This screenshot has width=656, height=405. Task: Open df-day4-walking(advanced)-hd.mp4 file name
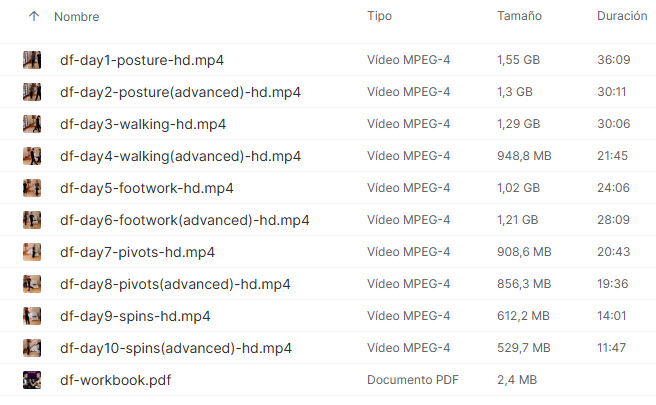pyautogui.click(x=180, y=156)
